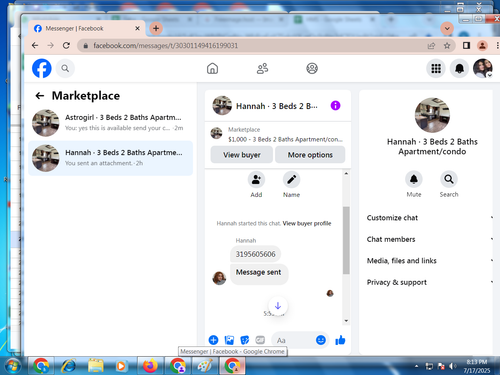Viewport: 500px width, 375px height.
Task: Click More options button
Action: point(310,155)
